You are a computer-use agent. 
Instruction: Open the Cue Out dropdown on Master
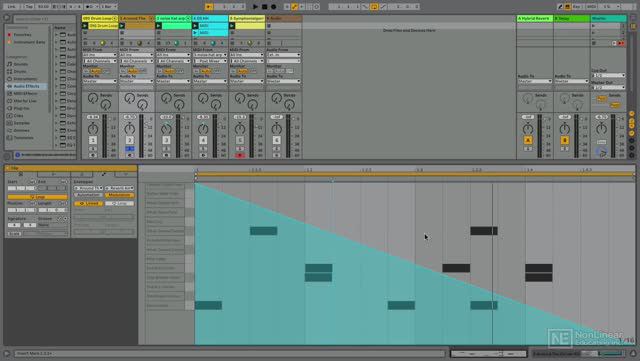pyautogui.click(x=608, y=76)
